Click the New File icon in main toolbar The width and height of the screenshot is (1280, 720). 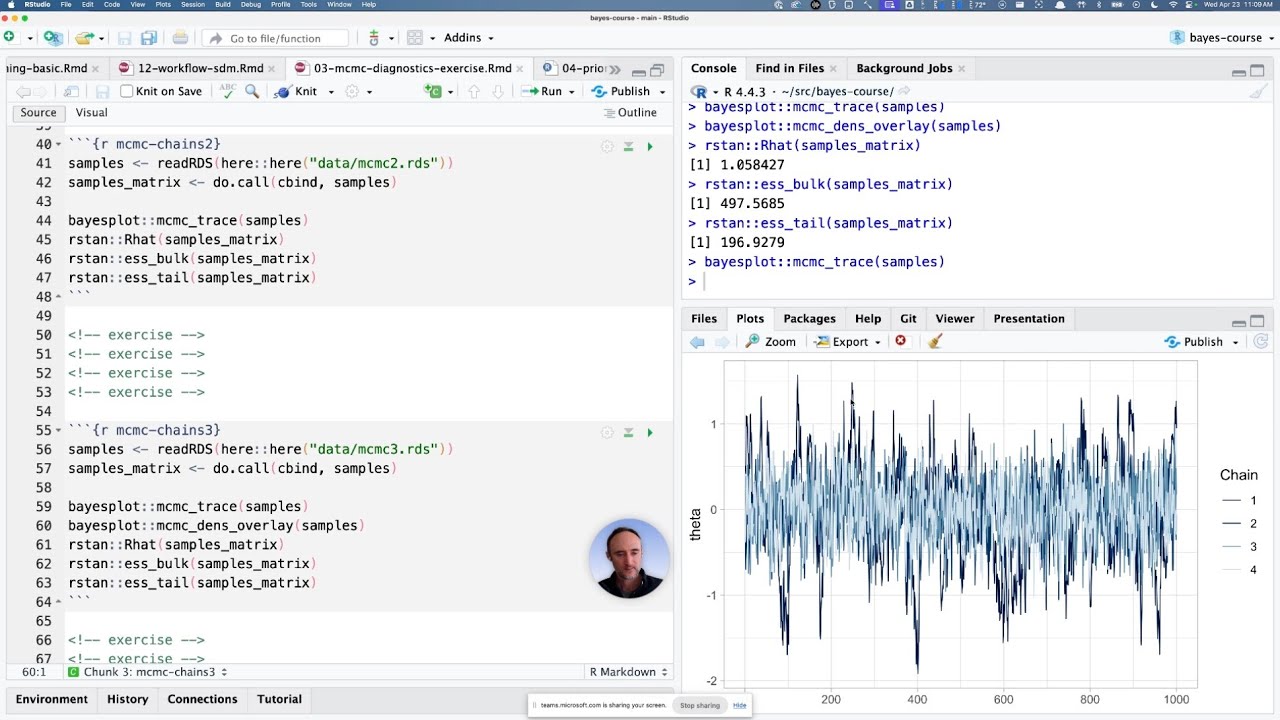pyautogui.click(x=9, y=38)
